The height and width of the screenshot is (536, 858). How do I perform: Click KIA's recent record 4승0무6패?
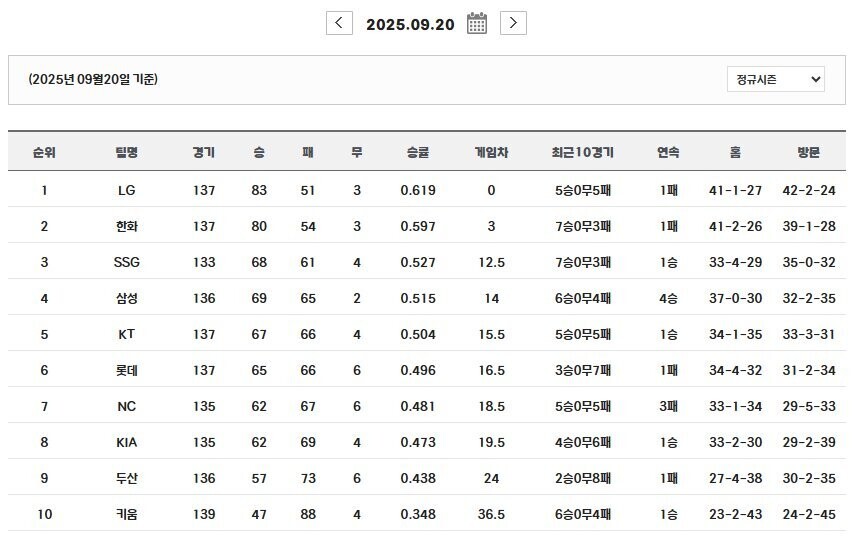pos(583,442)
